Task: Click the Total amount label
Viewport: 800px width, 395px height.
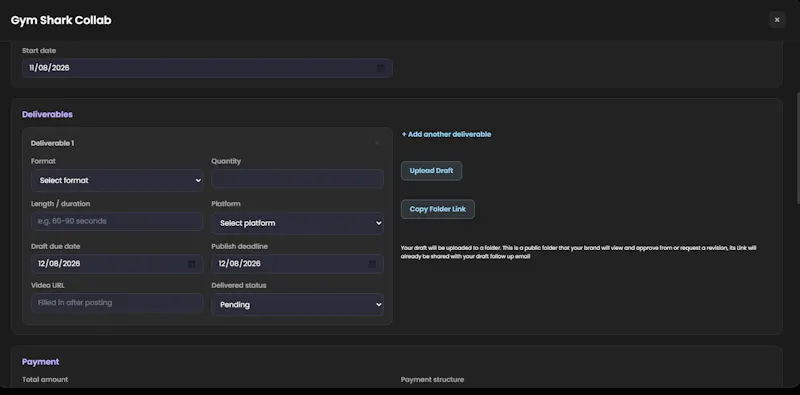Action: [45, 380]
